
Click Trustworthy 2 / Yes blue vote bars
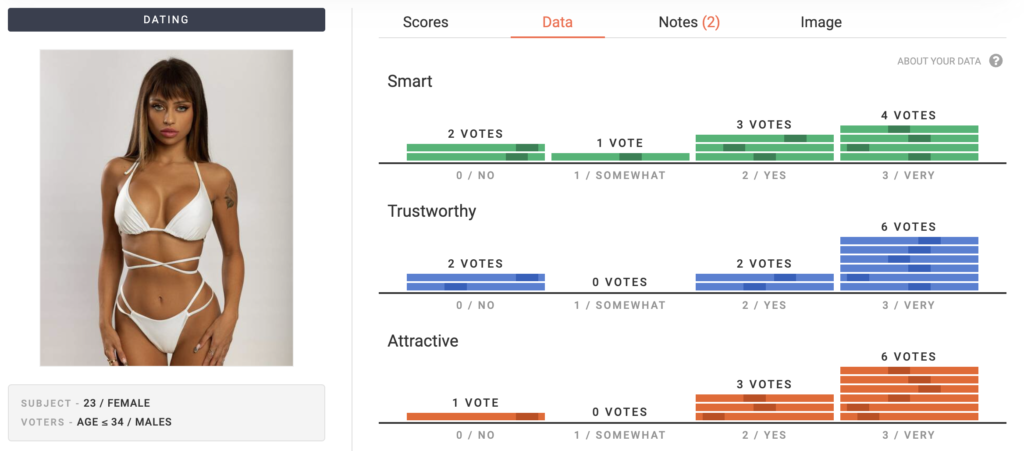click(x=764, y=281)
